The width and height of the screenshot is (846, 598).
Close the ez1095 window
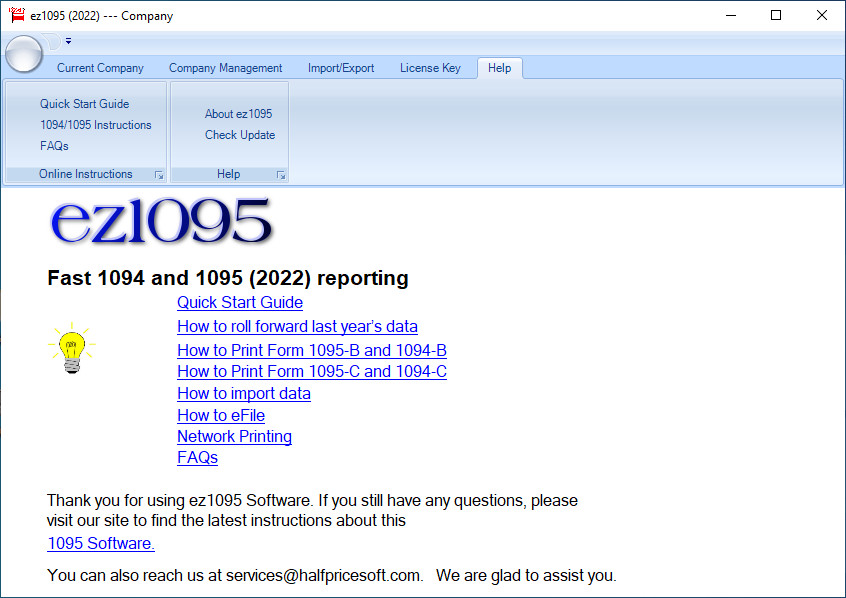[x=821, y=15]
